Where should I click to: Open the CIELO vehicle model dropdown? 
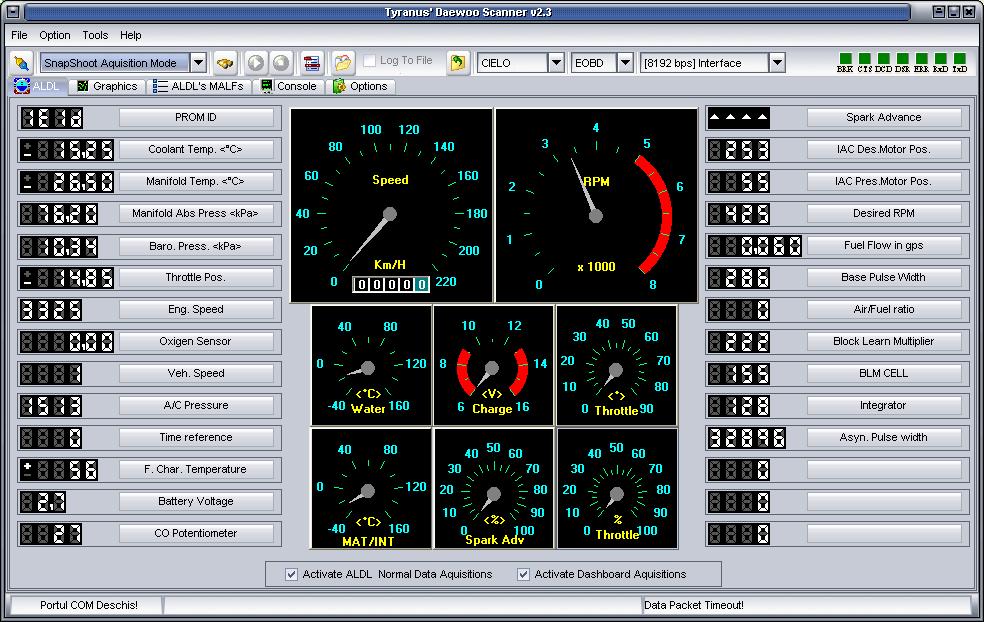point(556,63)
